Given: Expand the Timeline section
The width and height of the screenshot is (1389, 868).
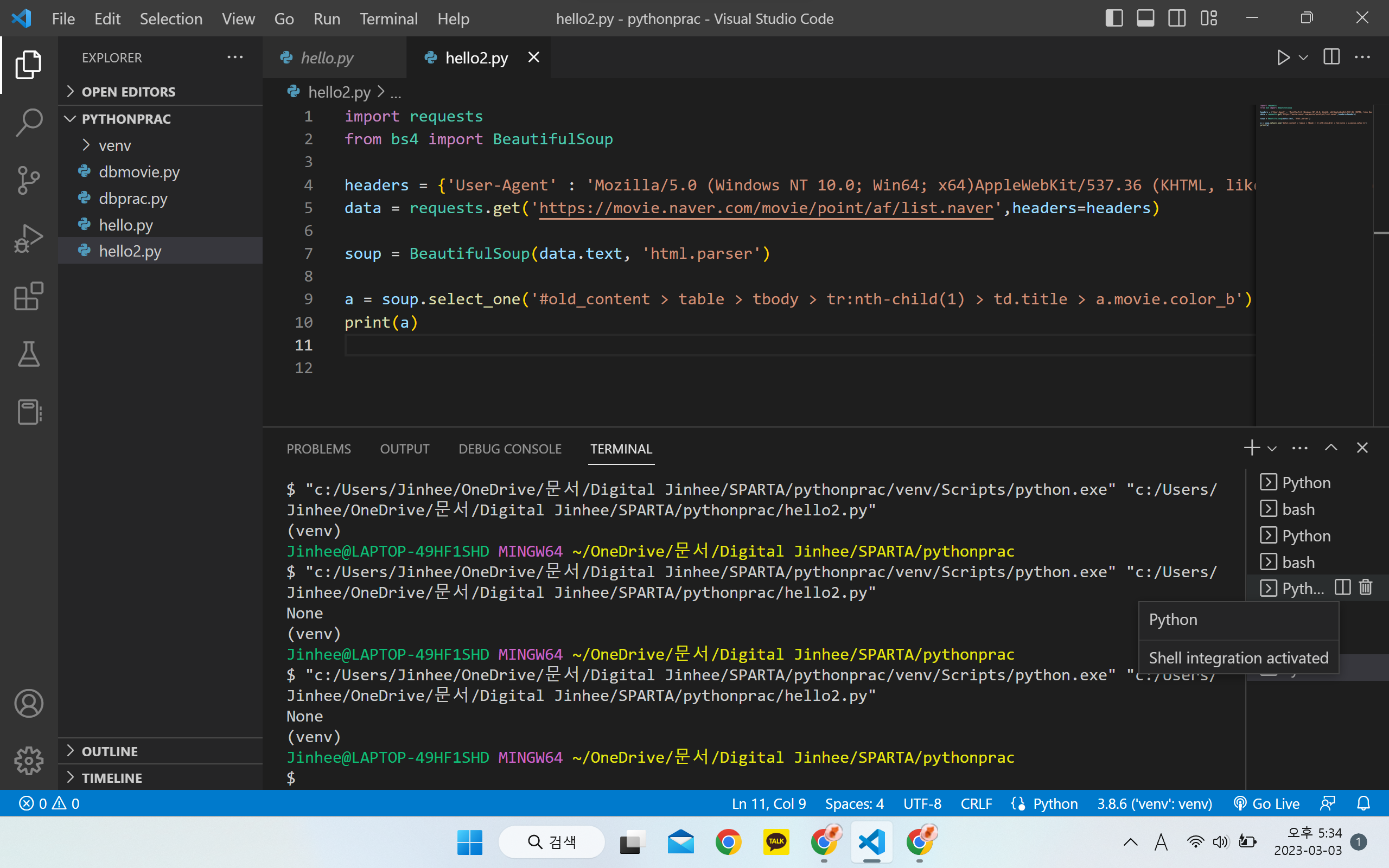Looking at the screenshot, I should coord(160,778).
